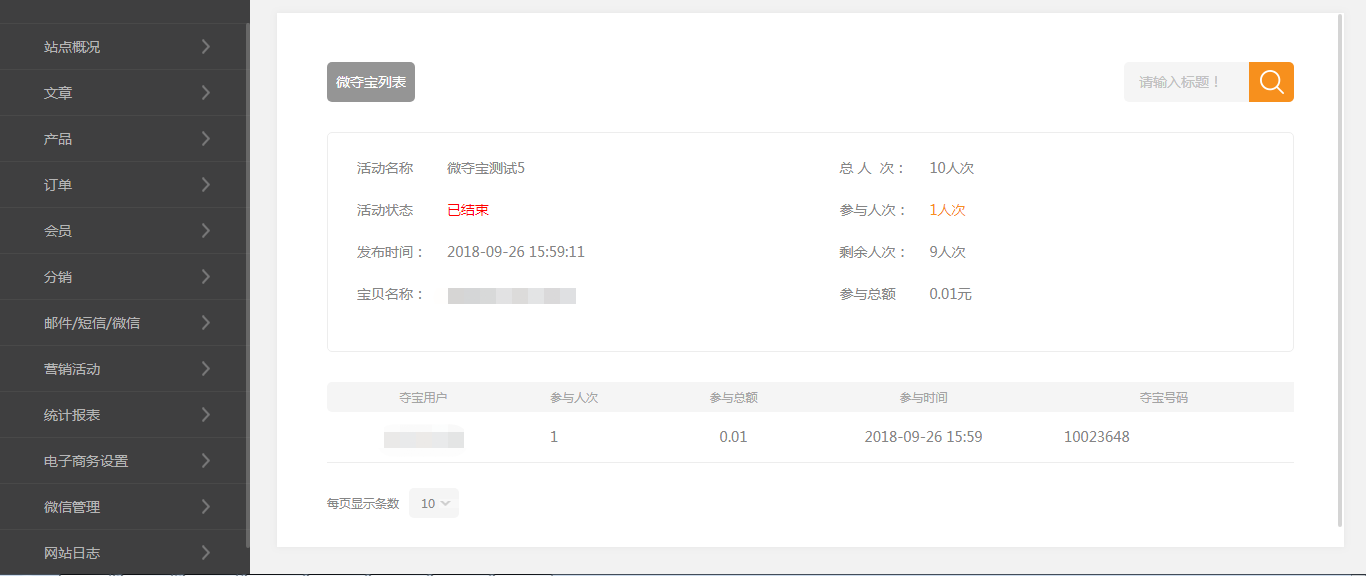Click the 分销 chevron arrow

(205, 276)
